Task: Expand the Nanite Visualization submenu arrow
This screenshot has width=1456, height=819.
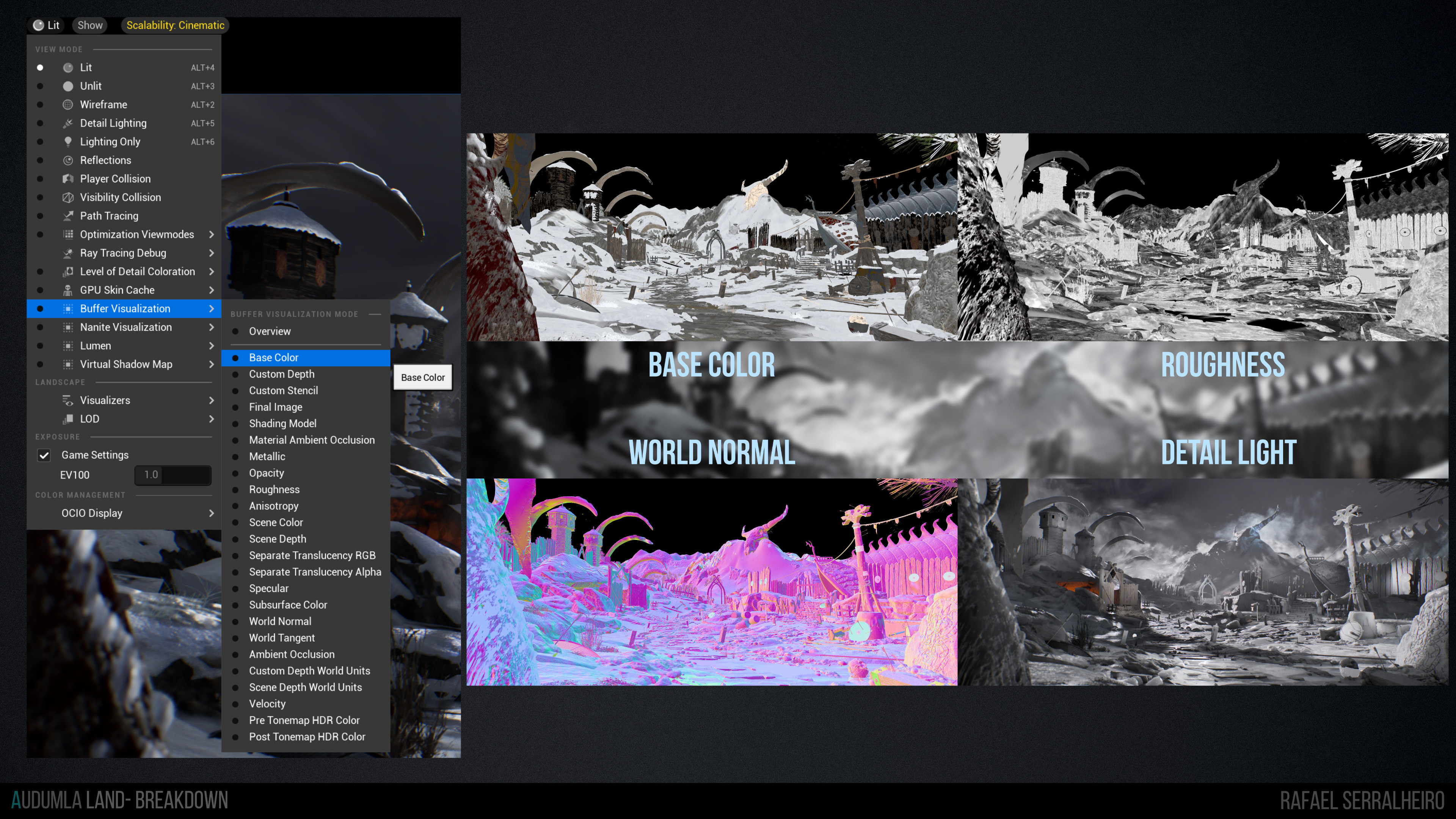Action: coord(212,327)
